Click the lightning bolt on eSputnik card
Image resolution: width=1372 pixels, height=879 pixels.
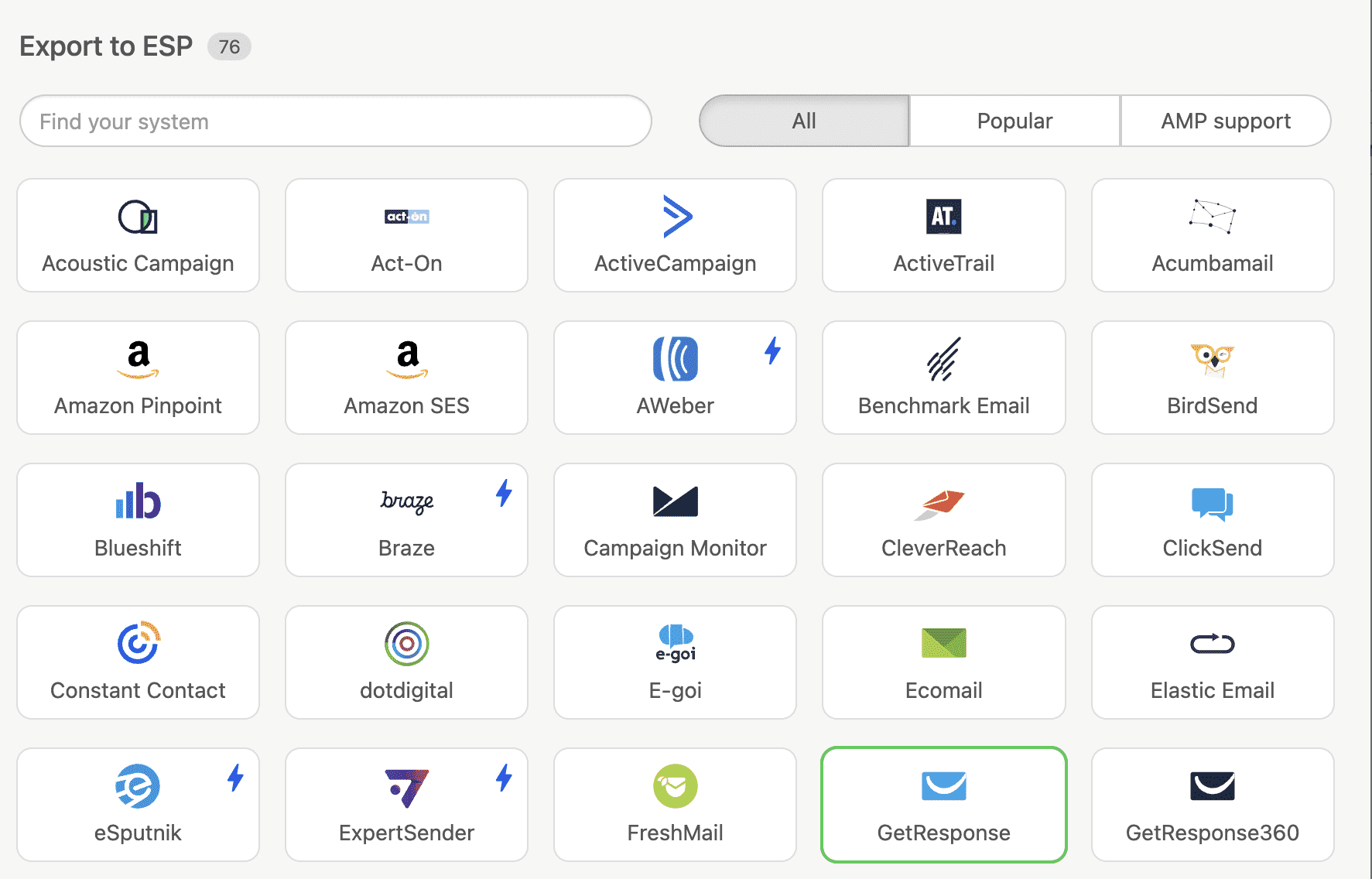(235, 778)
